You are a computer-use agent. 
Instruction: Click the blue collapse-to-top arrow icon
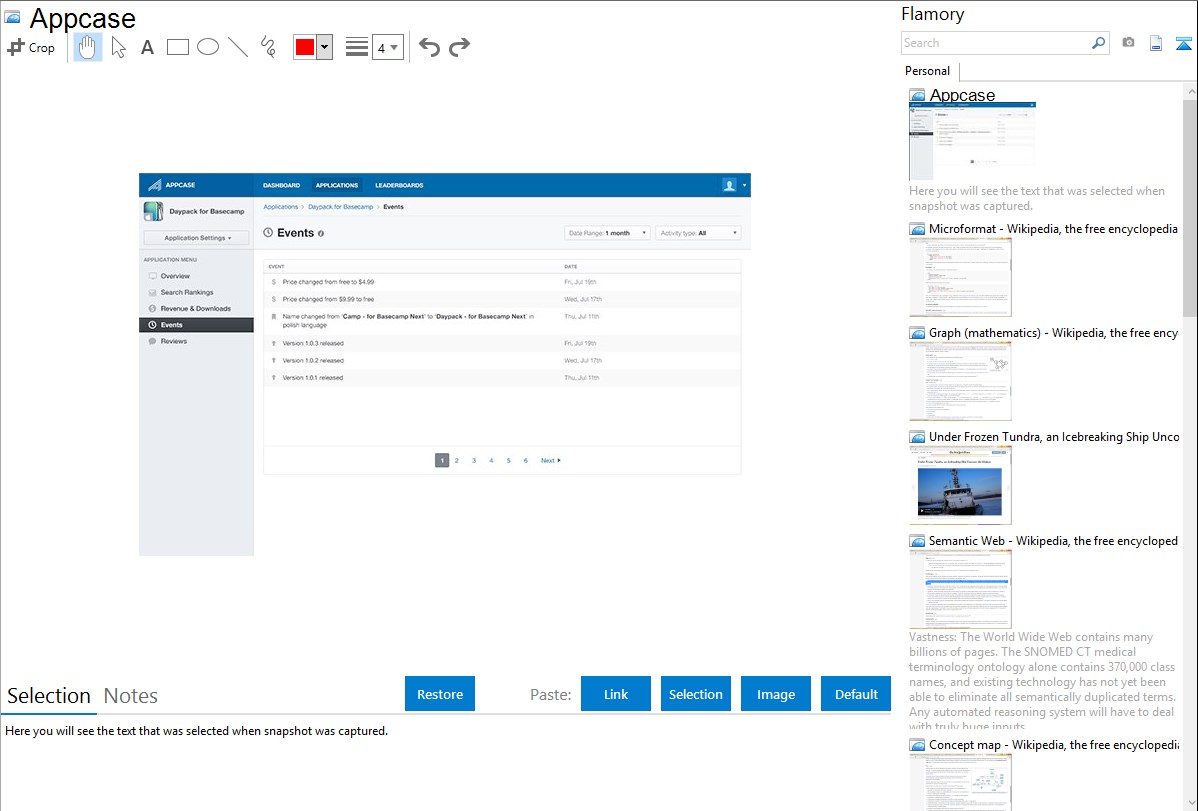1183,43
